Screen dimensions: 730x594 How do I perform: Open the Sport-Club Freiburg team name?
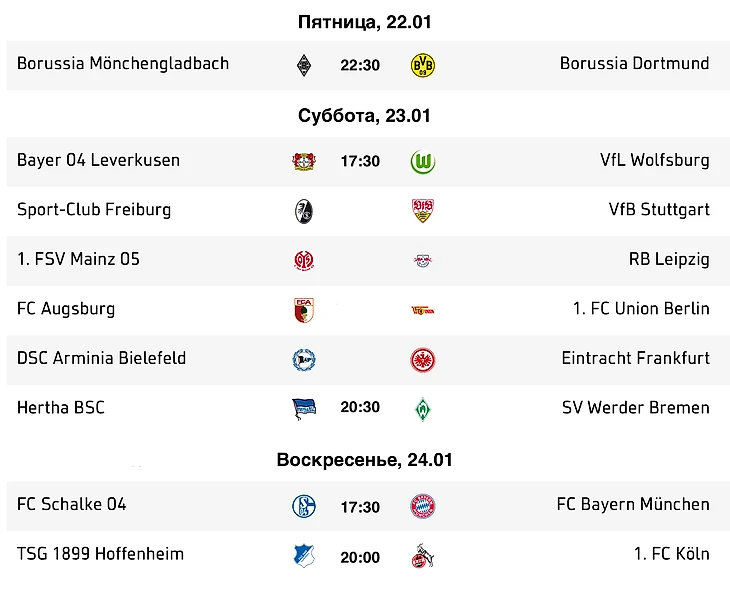[94, 209]
